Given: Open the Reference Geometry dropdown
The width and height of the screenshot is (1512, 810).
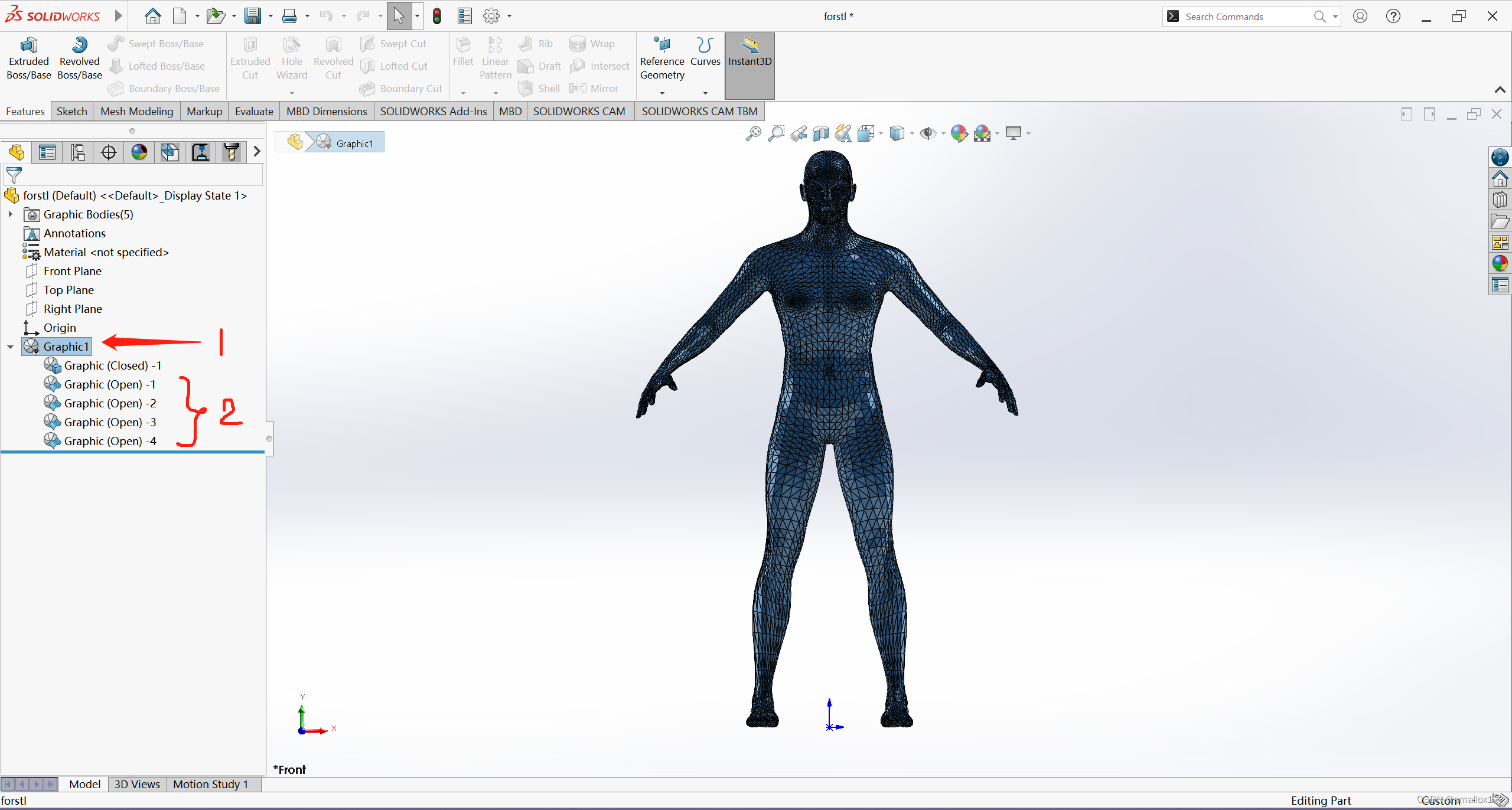Looking at the screenshot, I should pos(661,92).
